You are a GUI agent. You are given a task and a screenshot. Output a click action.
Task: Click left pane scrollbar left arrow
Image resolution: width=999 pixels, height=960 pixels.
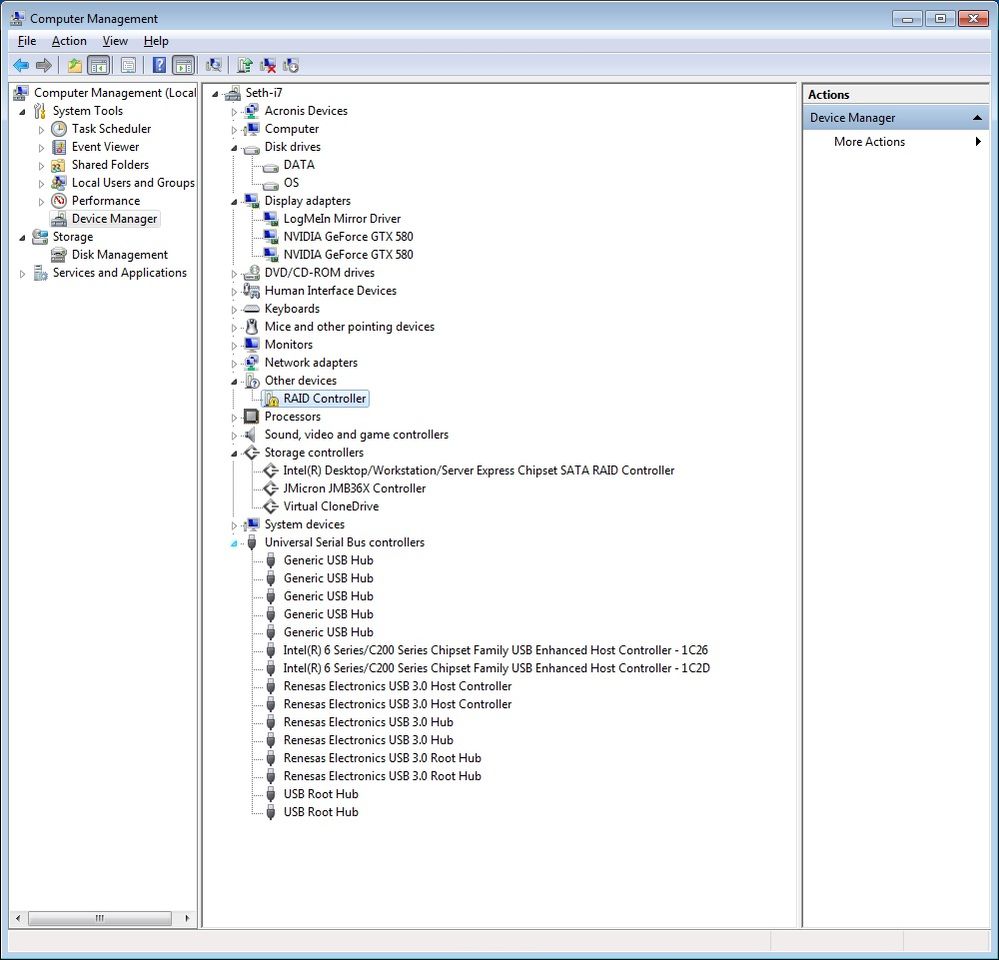18,918
